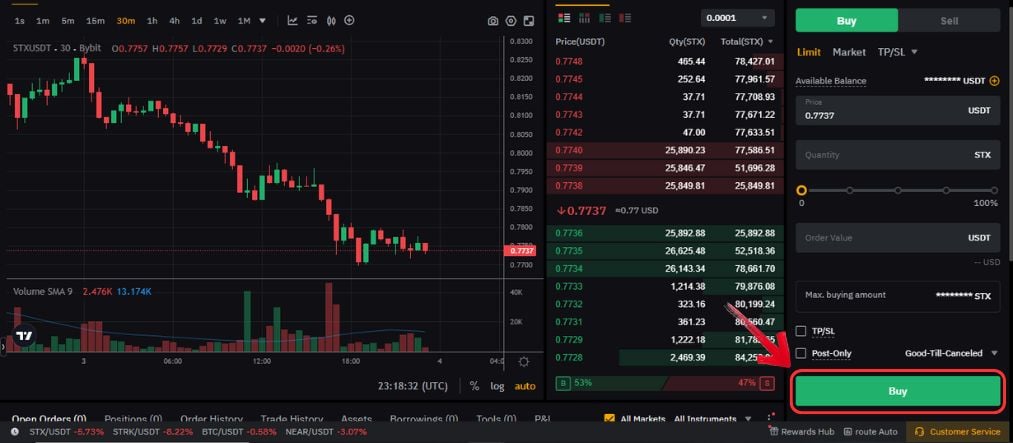Open the Good-Till-Canceled dropdown

pos(952,353)
